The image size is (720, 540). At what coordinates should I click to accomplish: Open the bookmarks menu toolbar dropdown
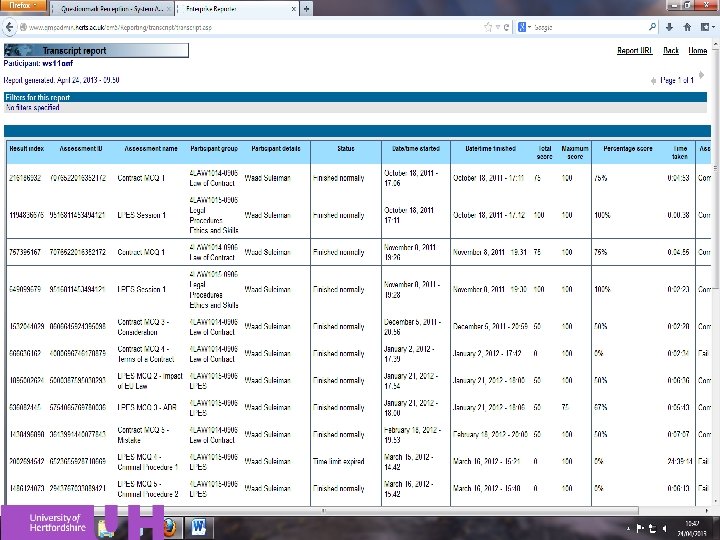(707, 27)
